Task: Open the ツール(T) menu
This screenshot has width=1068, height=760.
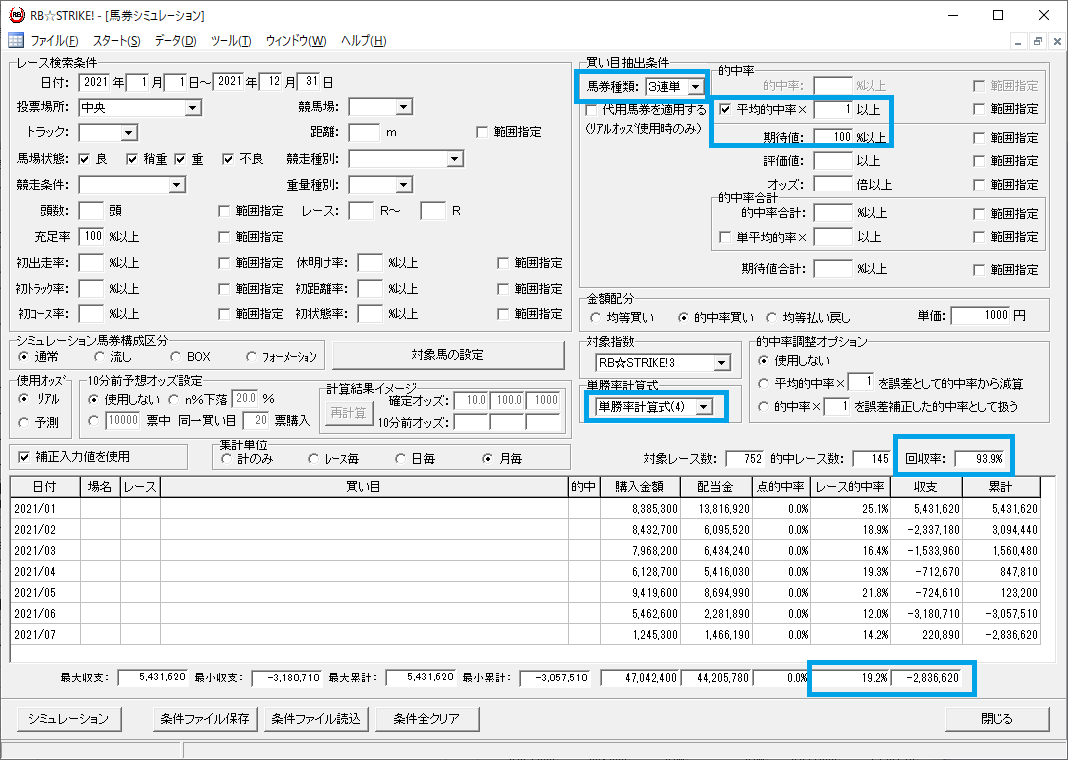Action: tap(231, 41)
